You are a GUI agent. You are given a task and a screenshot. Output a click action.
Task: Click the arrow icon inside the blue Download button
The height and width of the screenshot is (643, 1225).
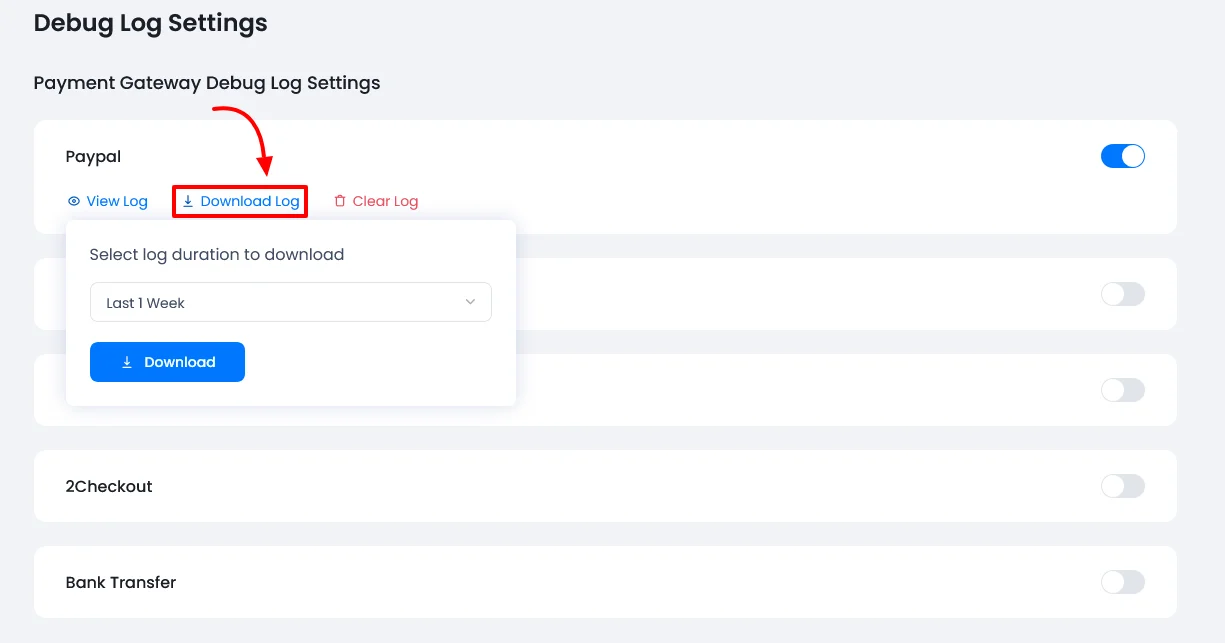[127, 362]
